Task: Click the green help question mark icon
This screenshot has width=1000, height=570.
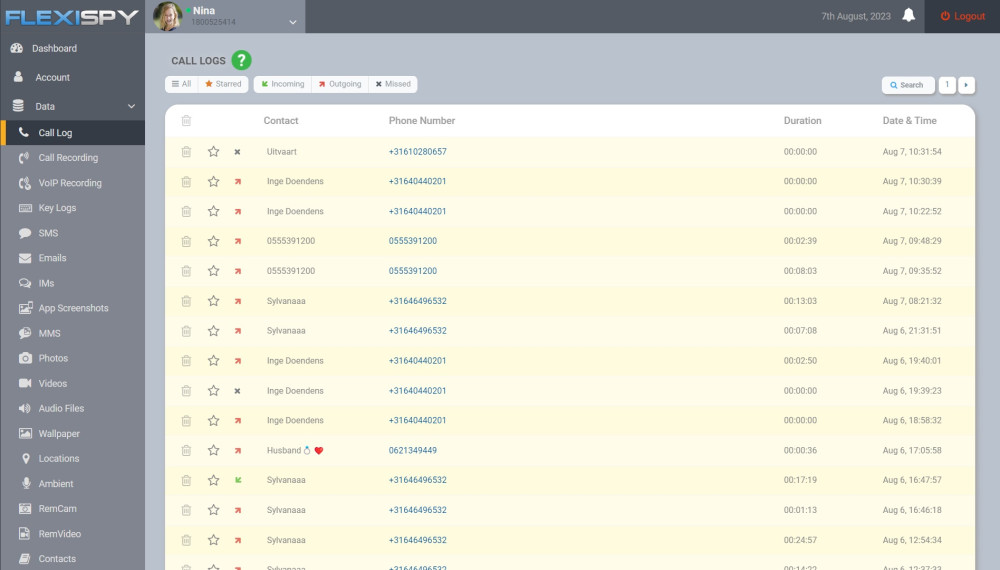Action: point(241,61)
